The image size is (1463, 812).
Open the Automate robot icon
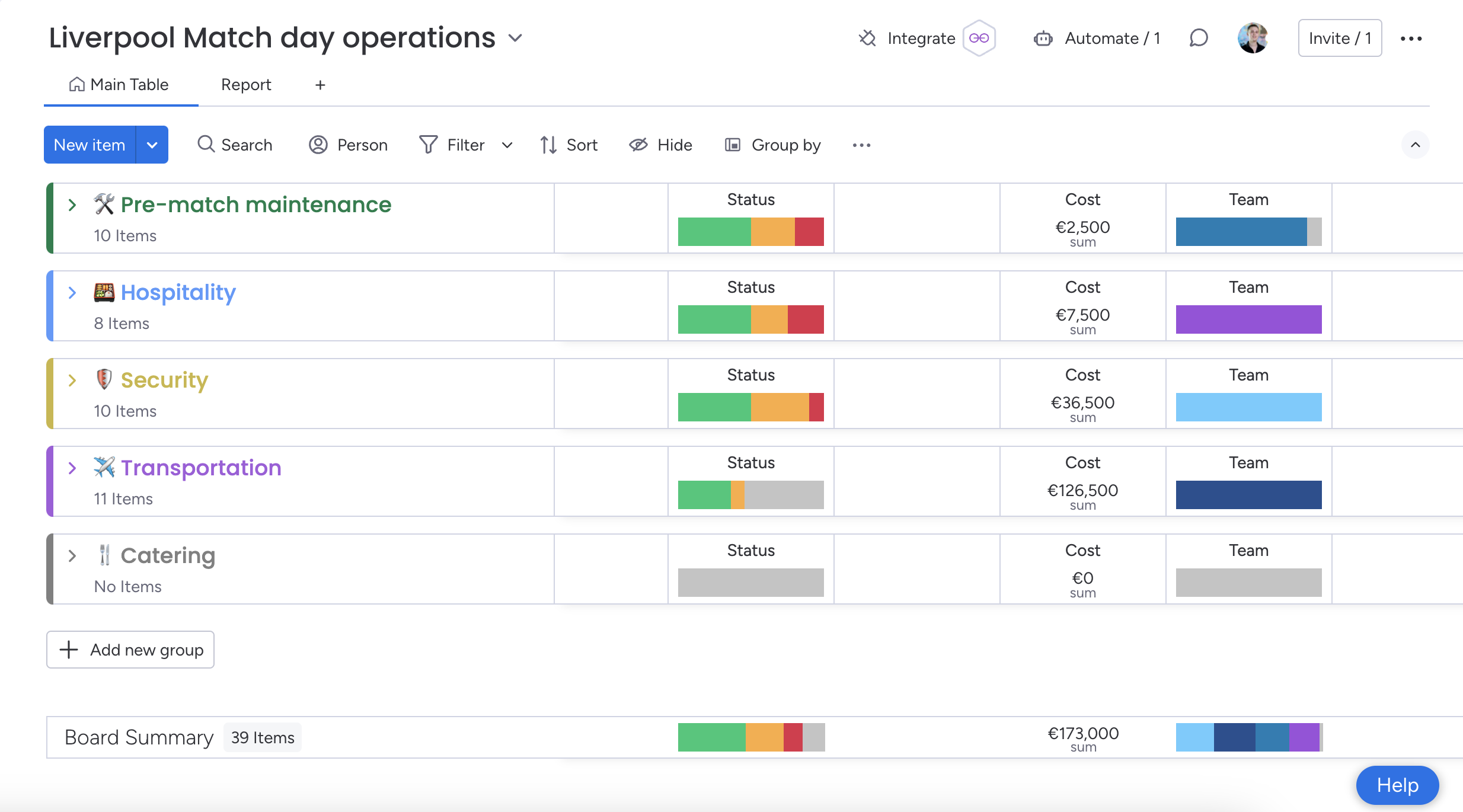(1043, 39)
